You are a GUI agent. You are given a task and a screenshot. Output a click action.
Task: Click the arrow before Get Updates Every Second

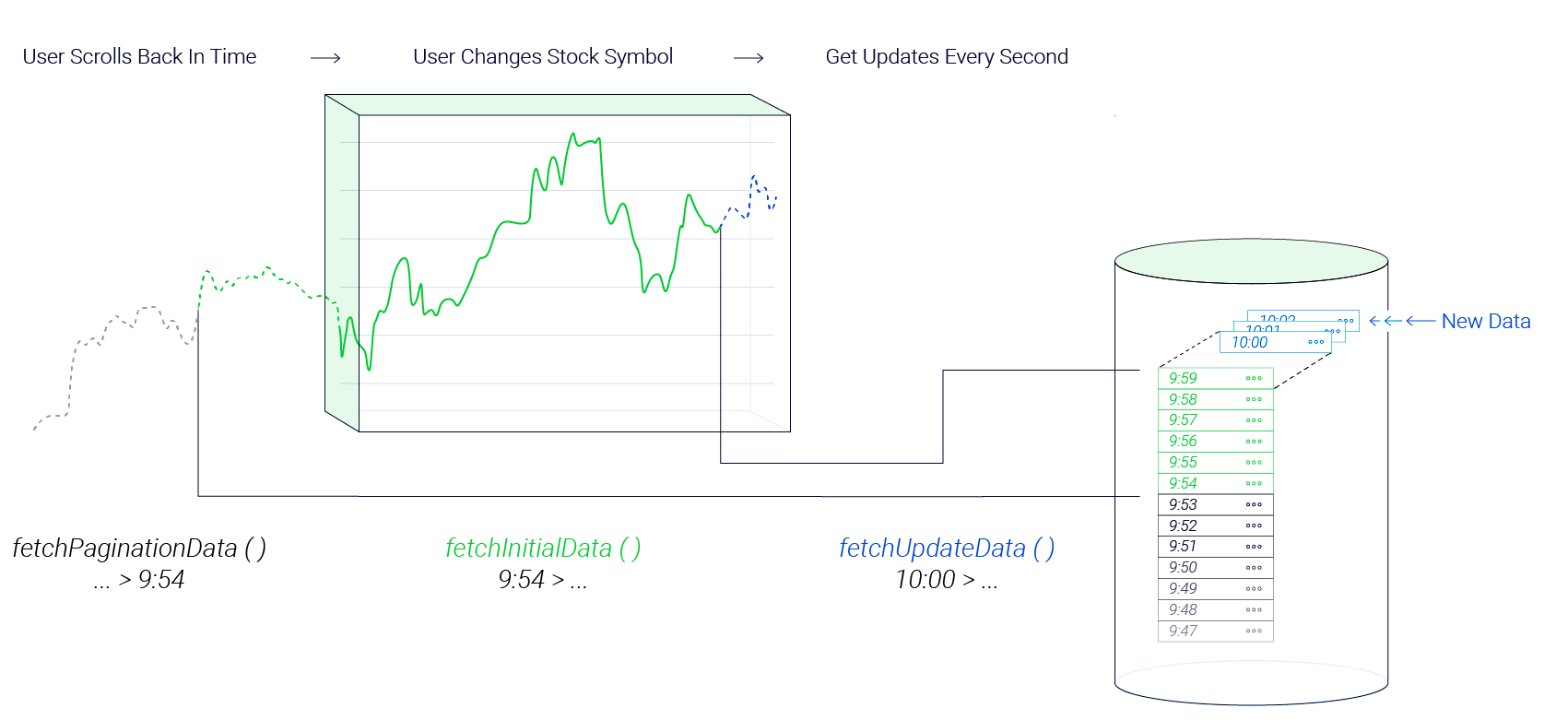coord(749,58)
